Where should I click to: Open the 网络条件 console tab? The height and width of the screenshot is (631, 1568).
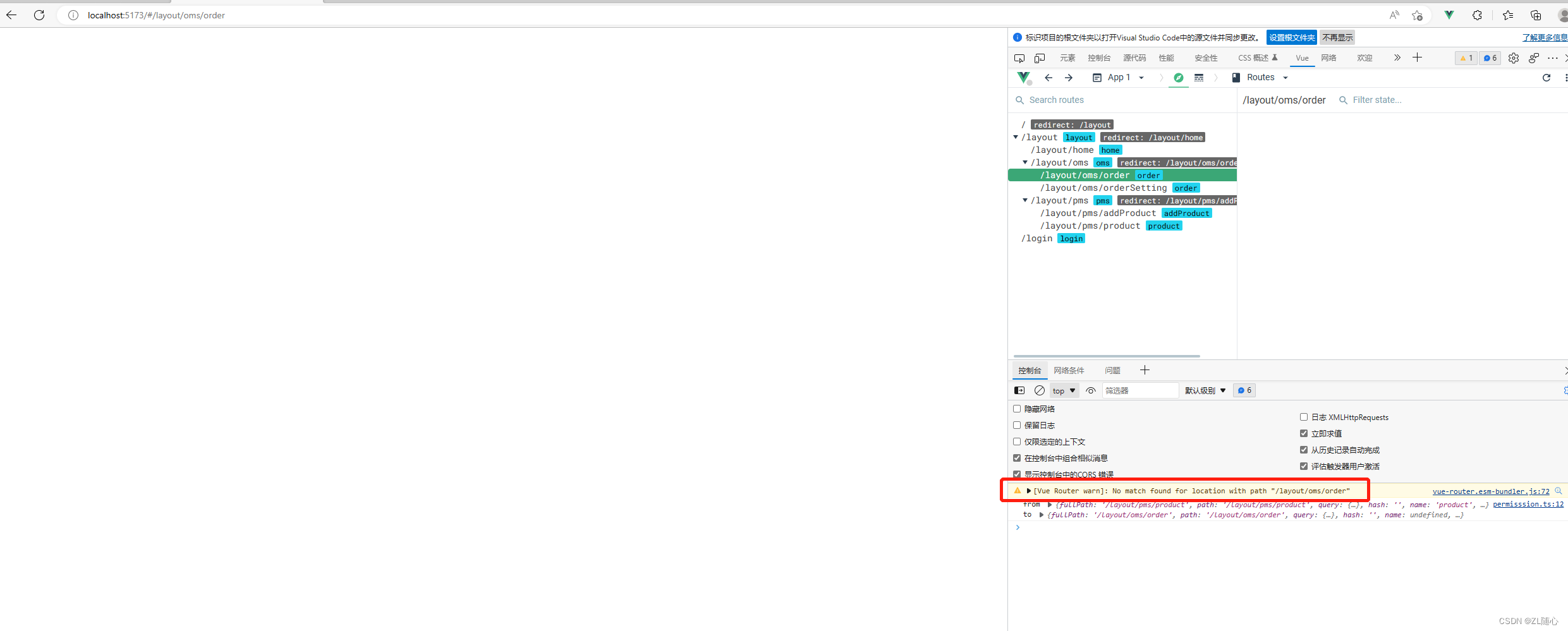1069,370
